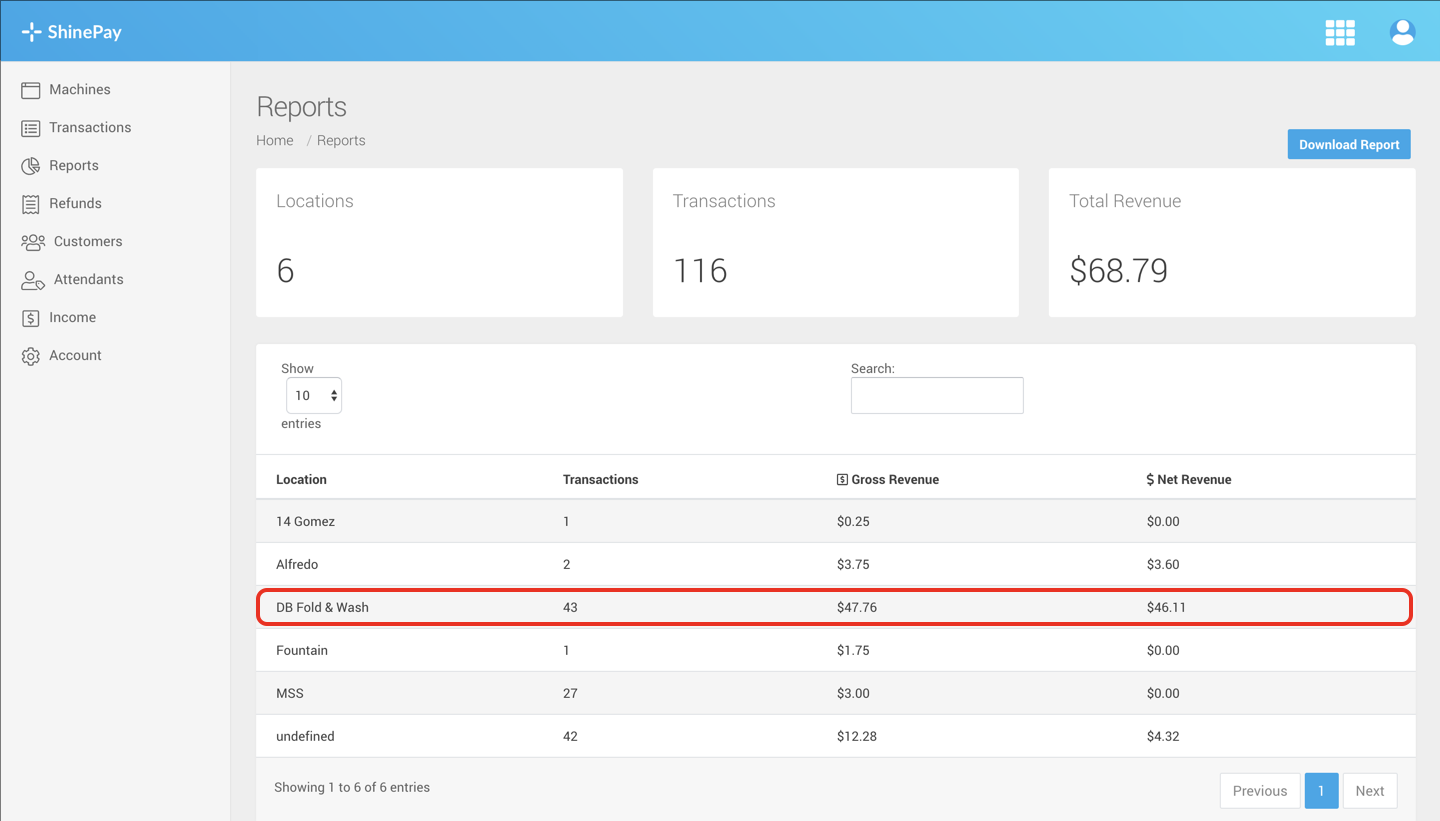
Task: Click the 27 transactions cell
Action: click(570, 693)
